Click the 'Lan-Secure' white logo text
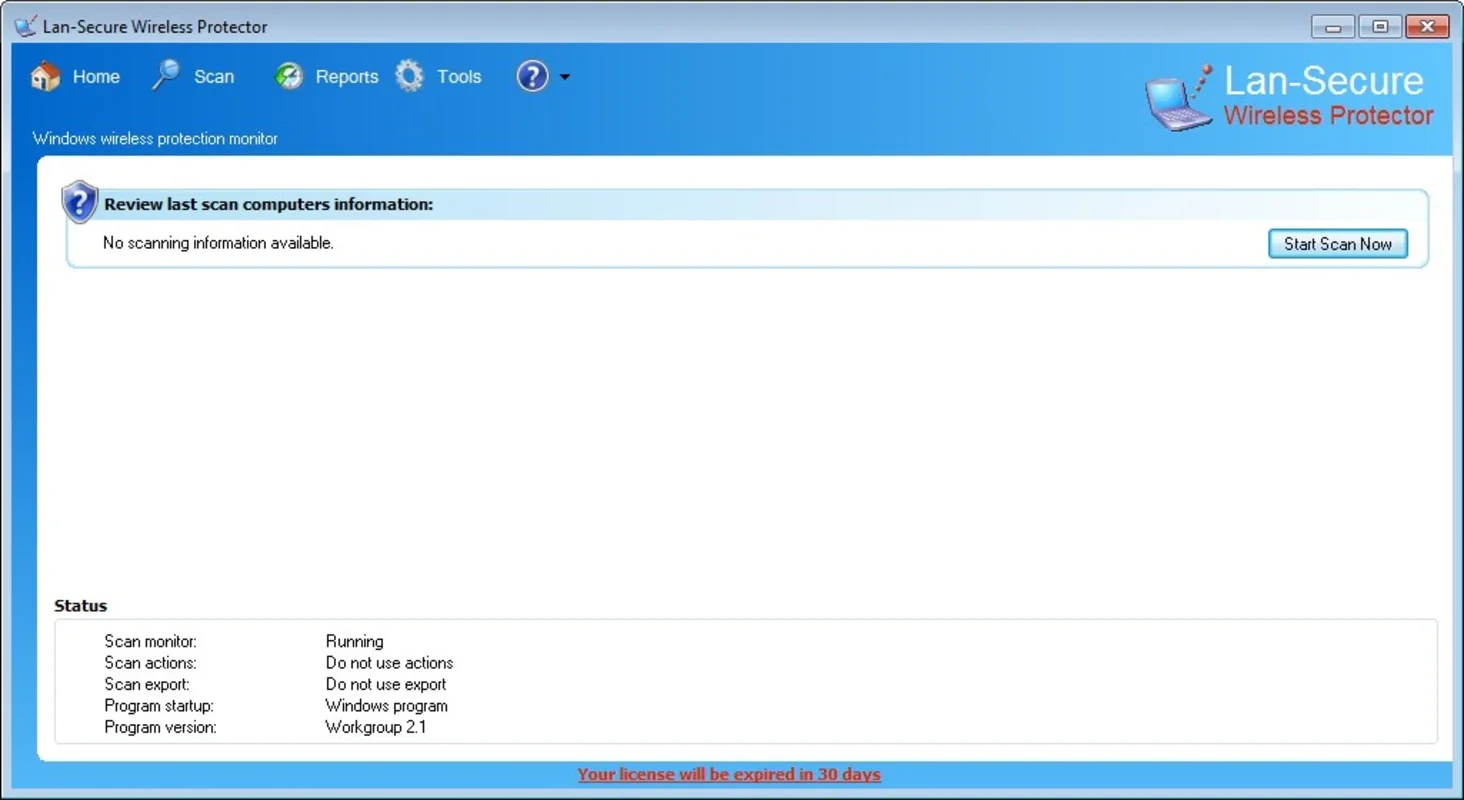 [1324, 81]
